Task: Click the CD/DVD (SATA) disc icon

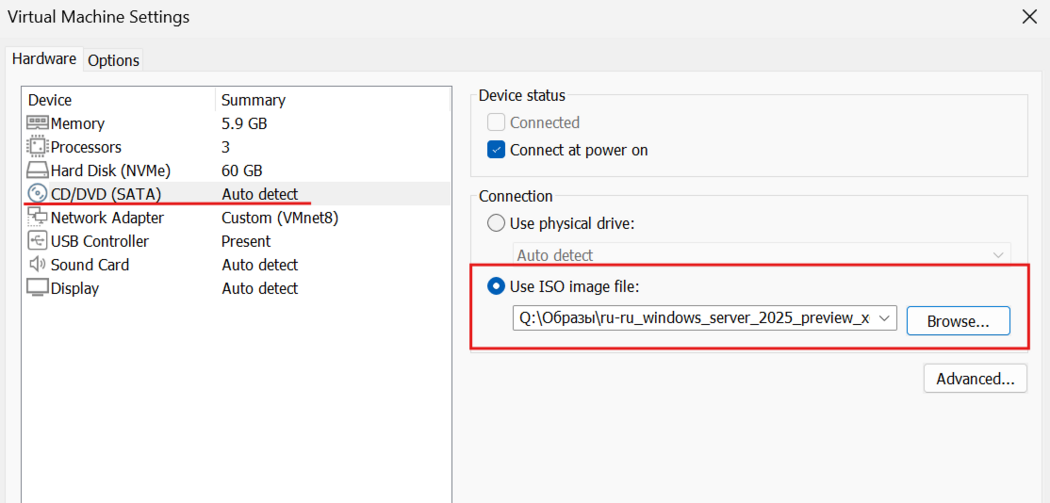Action: (37, 194)
